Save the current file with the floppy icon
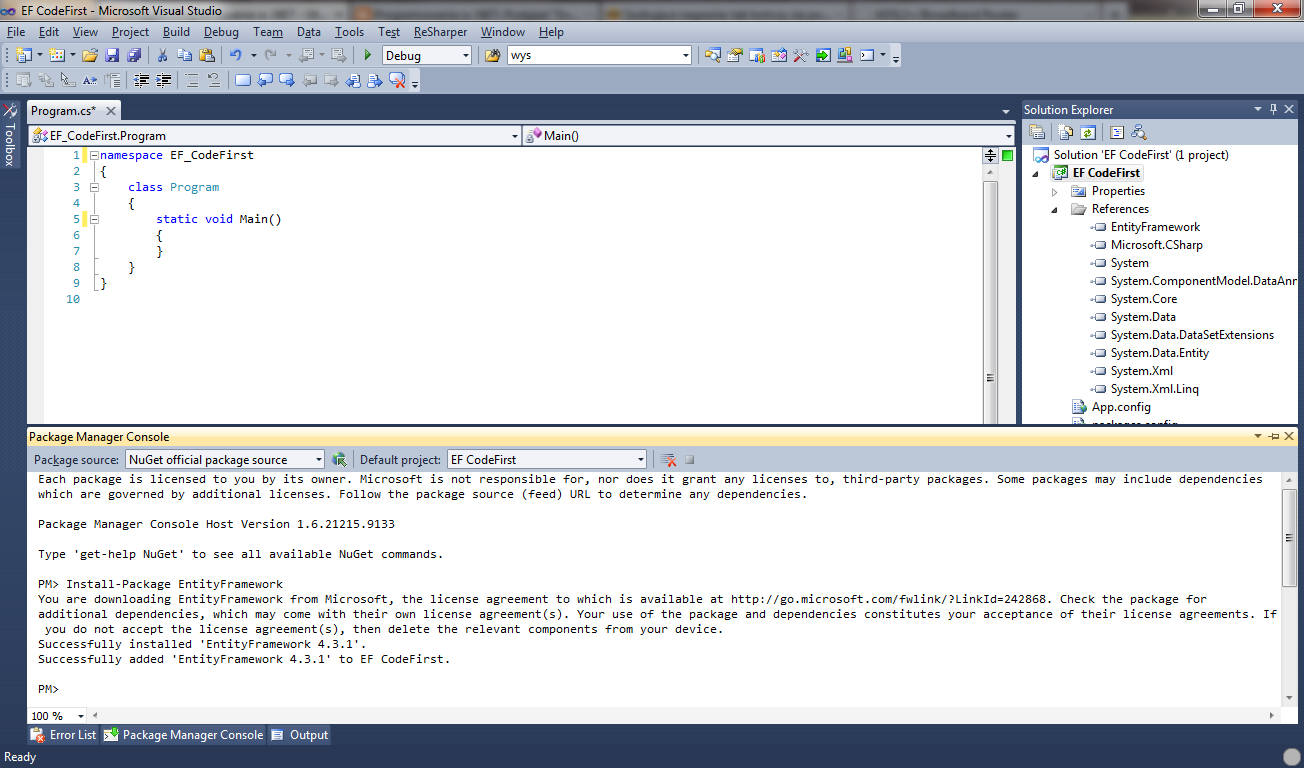Viewport: 1304px width, 768px height. coord(112,55)
